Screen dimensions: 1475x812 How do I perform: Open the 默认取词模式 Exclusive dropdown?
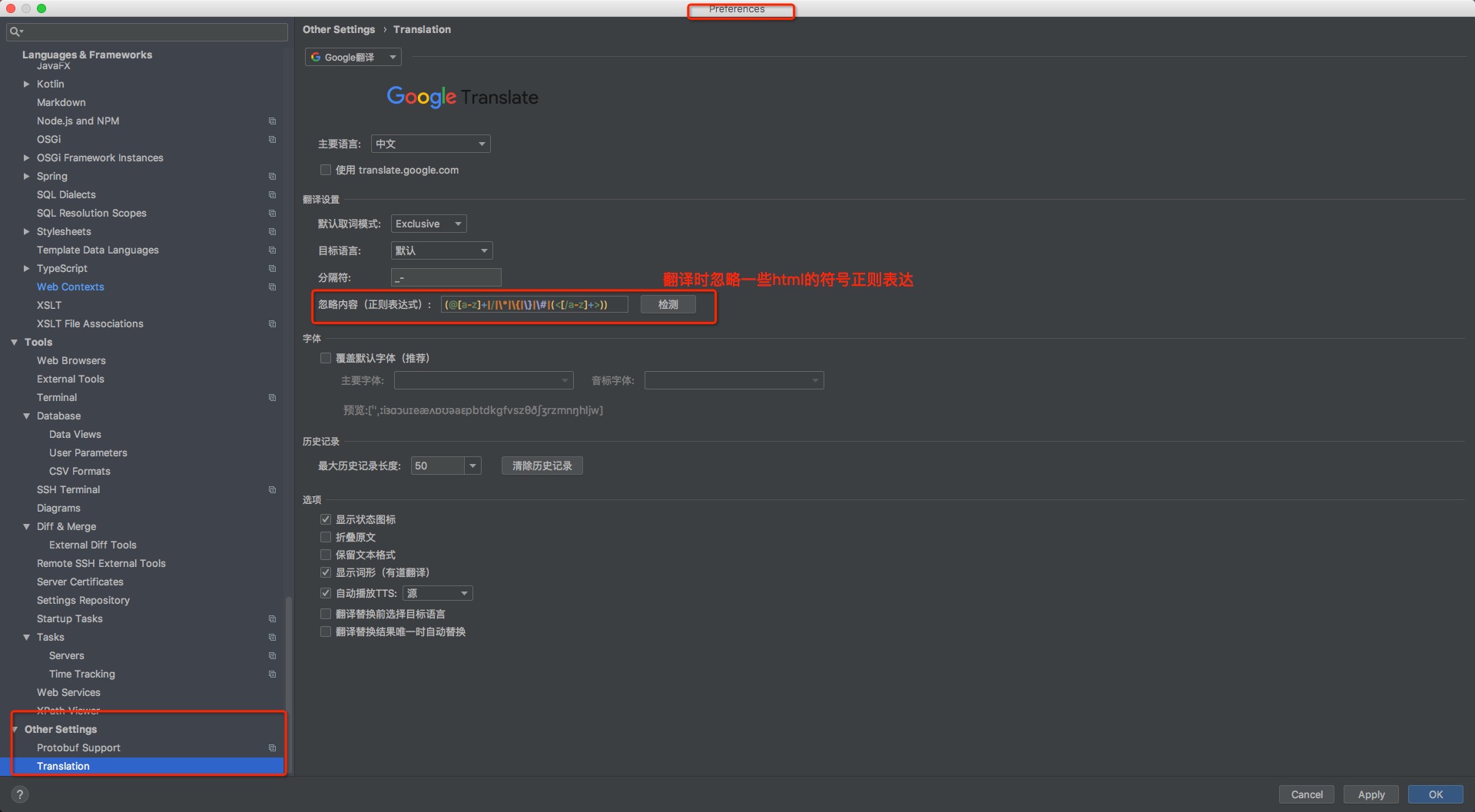(x=429, y=224)
